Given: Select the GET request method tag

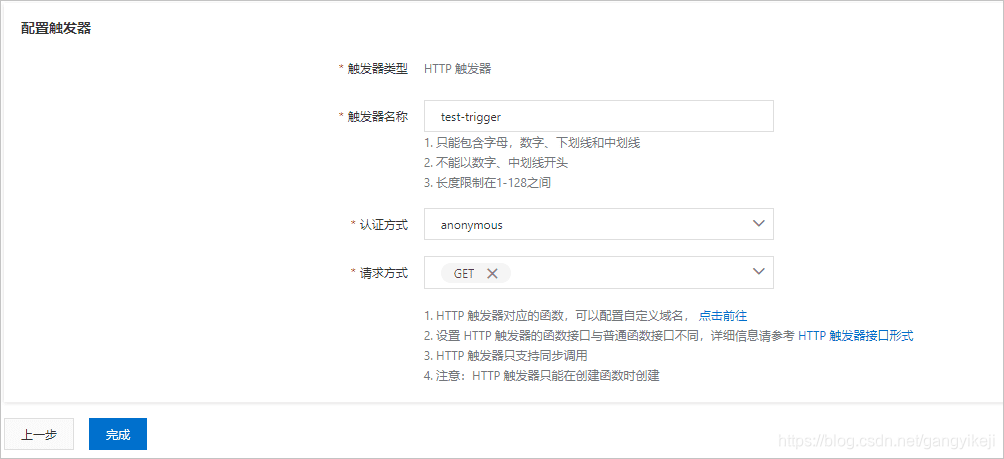Looking at the screenshot, I should coord(476,273).
